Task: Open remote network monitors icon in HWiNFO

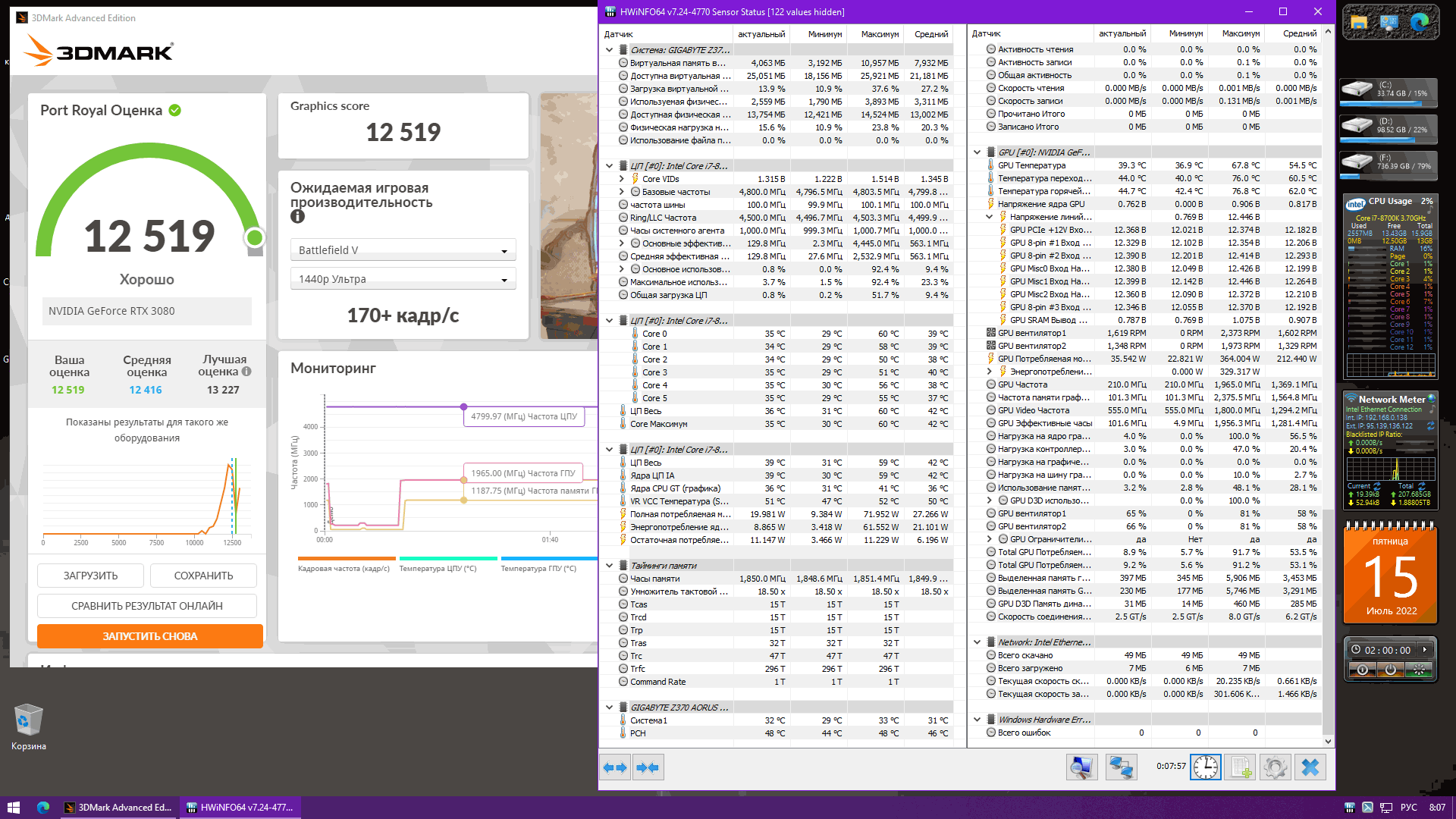Action: point(1120,767)
